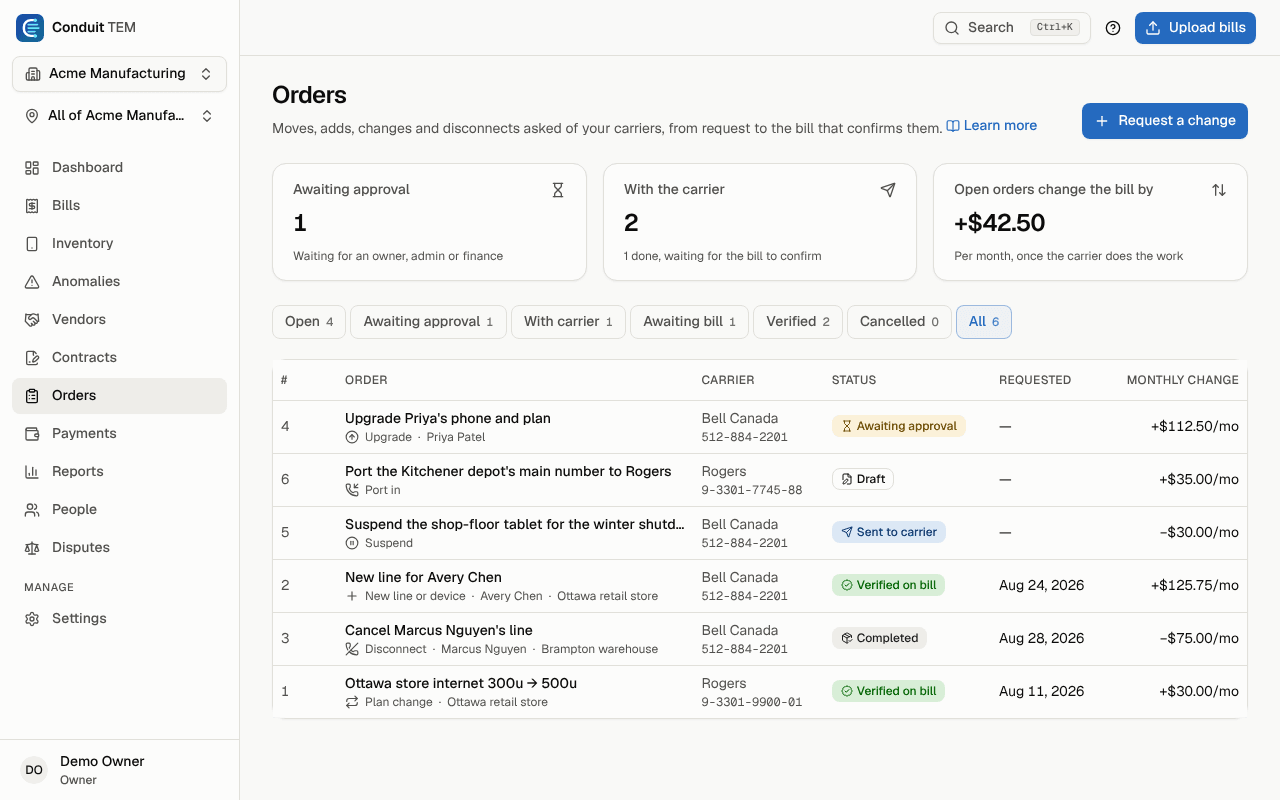This screenshot has width=1280, height=800.
Task: Open the Reports chart icon
Action: pyautogui.click(x=32, y=472)
